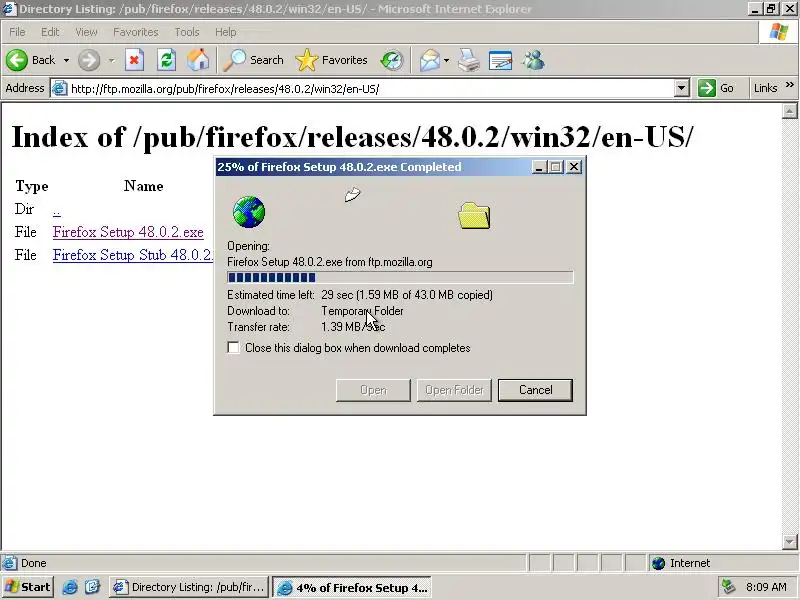Screen dimensions: 800x600
Task: Click the Open Folder button
Action: 454,390
